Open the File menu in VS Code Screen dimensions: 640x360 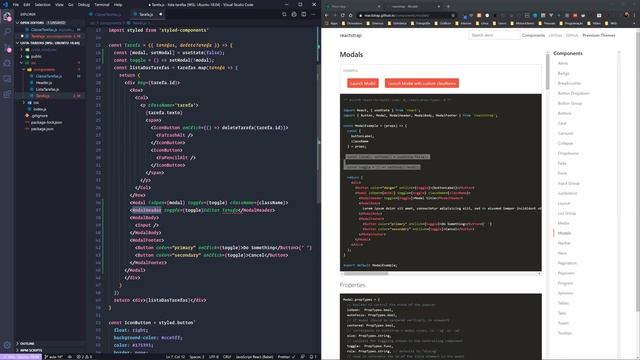pyautogui.click(x=16, y=4)
